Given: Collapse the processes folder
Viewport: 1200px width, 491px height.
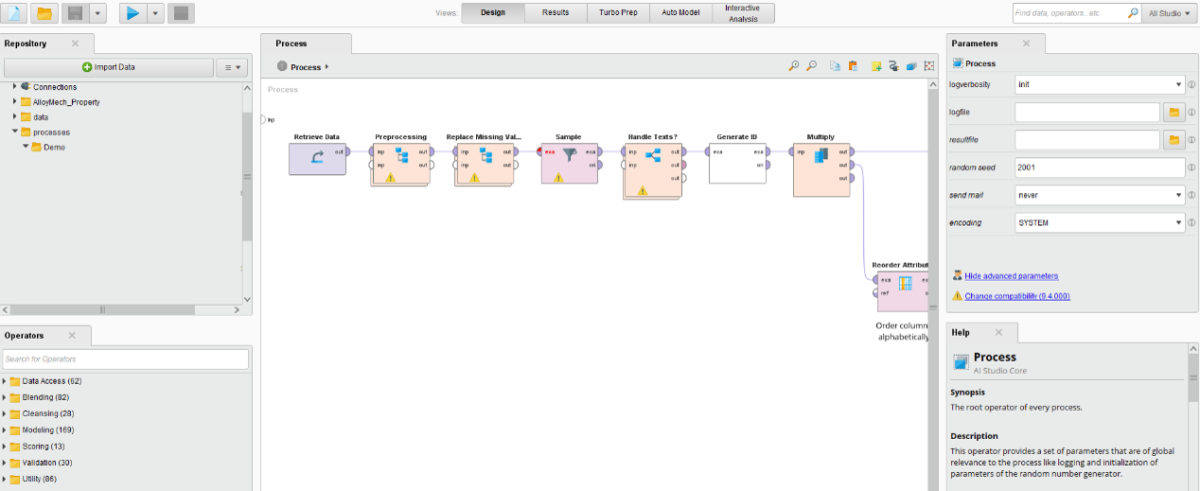Looking at the screenshot, I should coord(15,132).
